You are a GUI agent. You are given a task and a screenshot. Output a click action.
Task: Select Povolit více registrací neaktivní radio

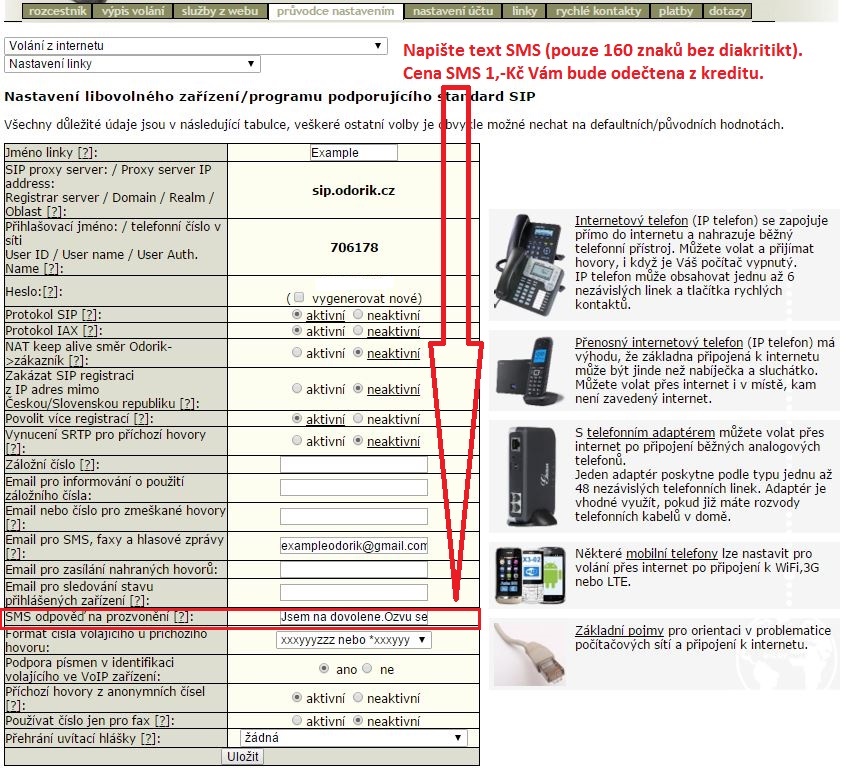pyautogui.click(x=358, y=419)
